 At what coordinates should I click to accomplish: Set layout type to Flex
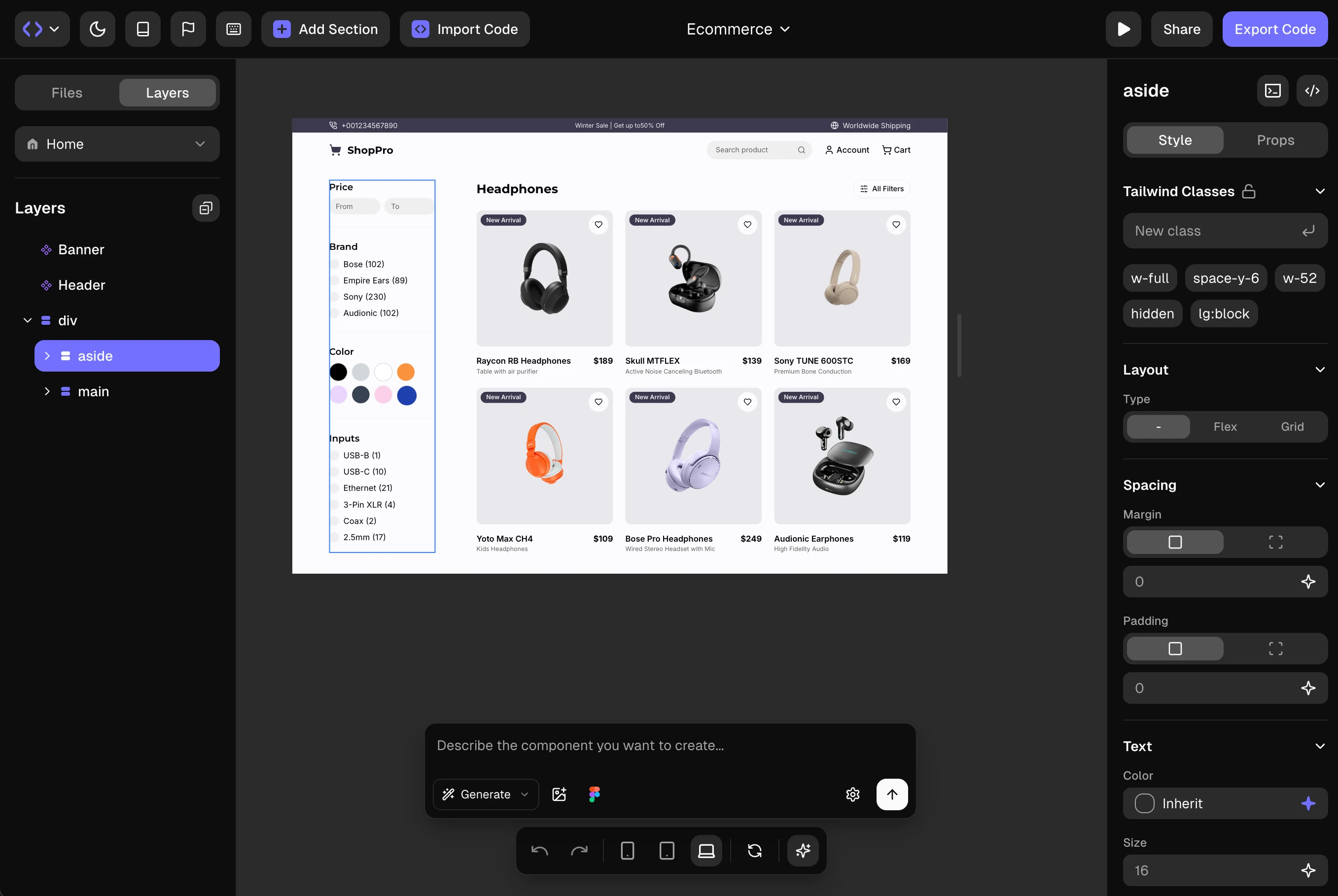[1225, 427]
